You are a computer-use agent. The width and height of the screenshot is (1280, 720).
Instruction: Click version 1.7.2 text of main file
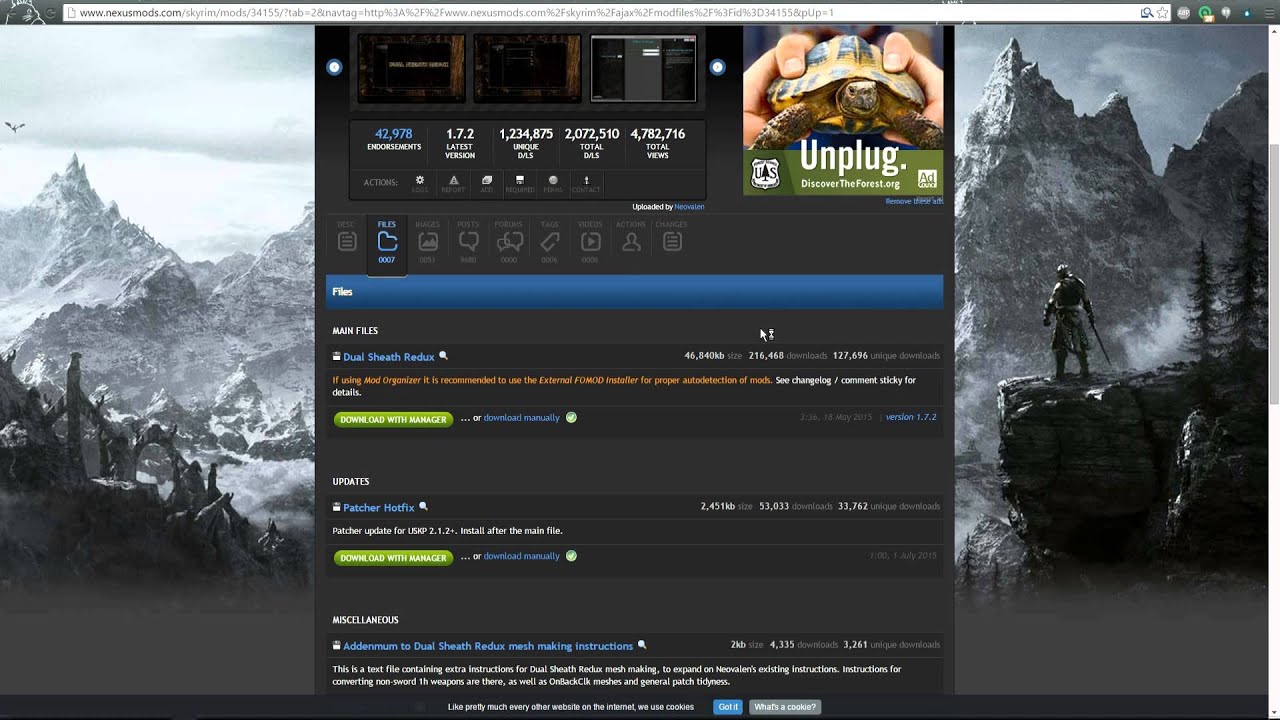[911, 417]
